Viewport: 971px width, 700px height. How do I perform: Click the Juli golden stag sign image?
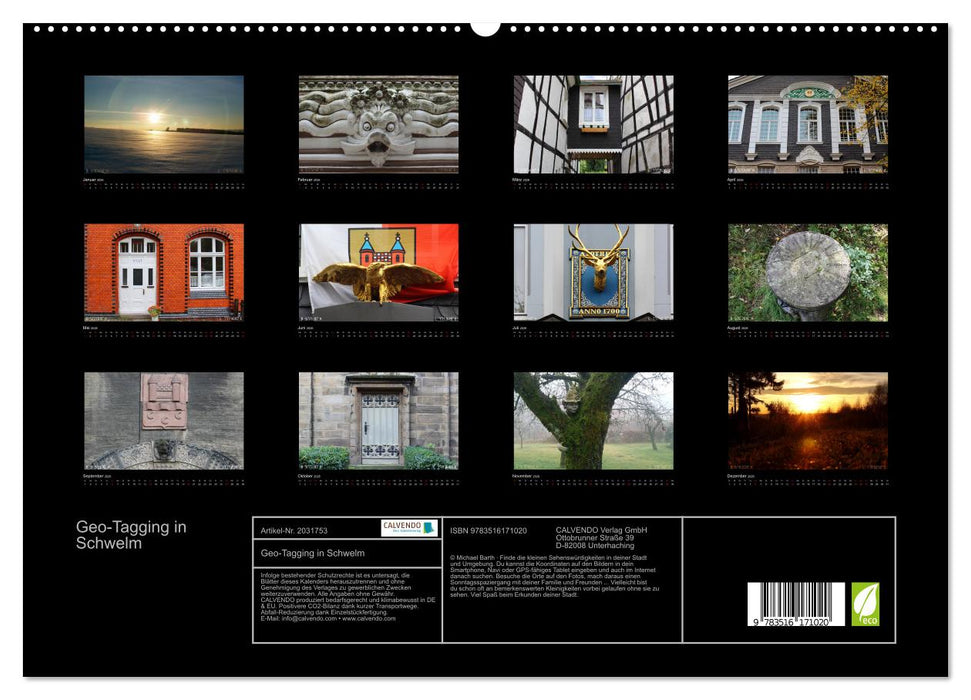594,270
